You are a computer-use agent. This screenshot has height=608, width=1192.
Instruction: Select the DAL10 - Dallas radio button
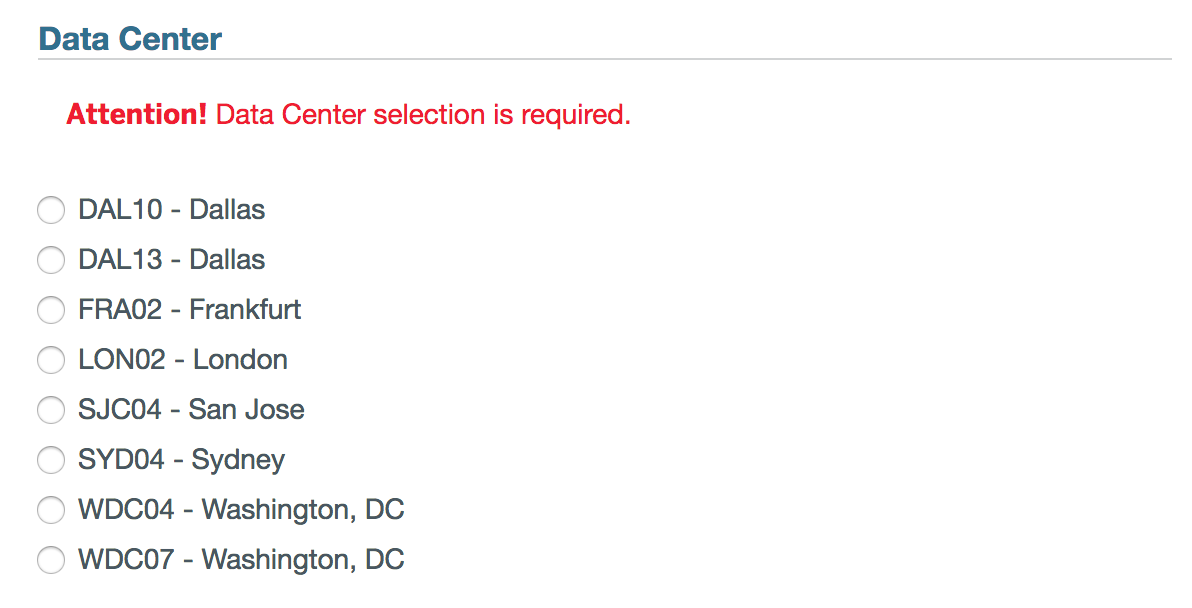coord(50,210)
